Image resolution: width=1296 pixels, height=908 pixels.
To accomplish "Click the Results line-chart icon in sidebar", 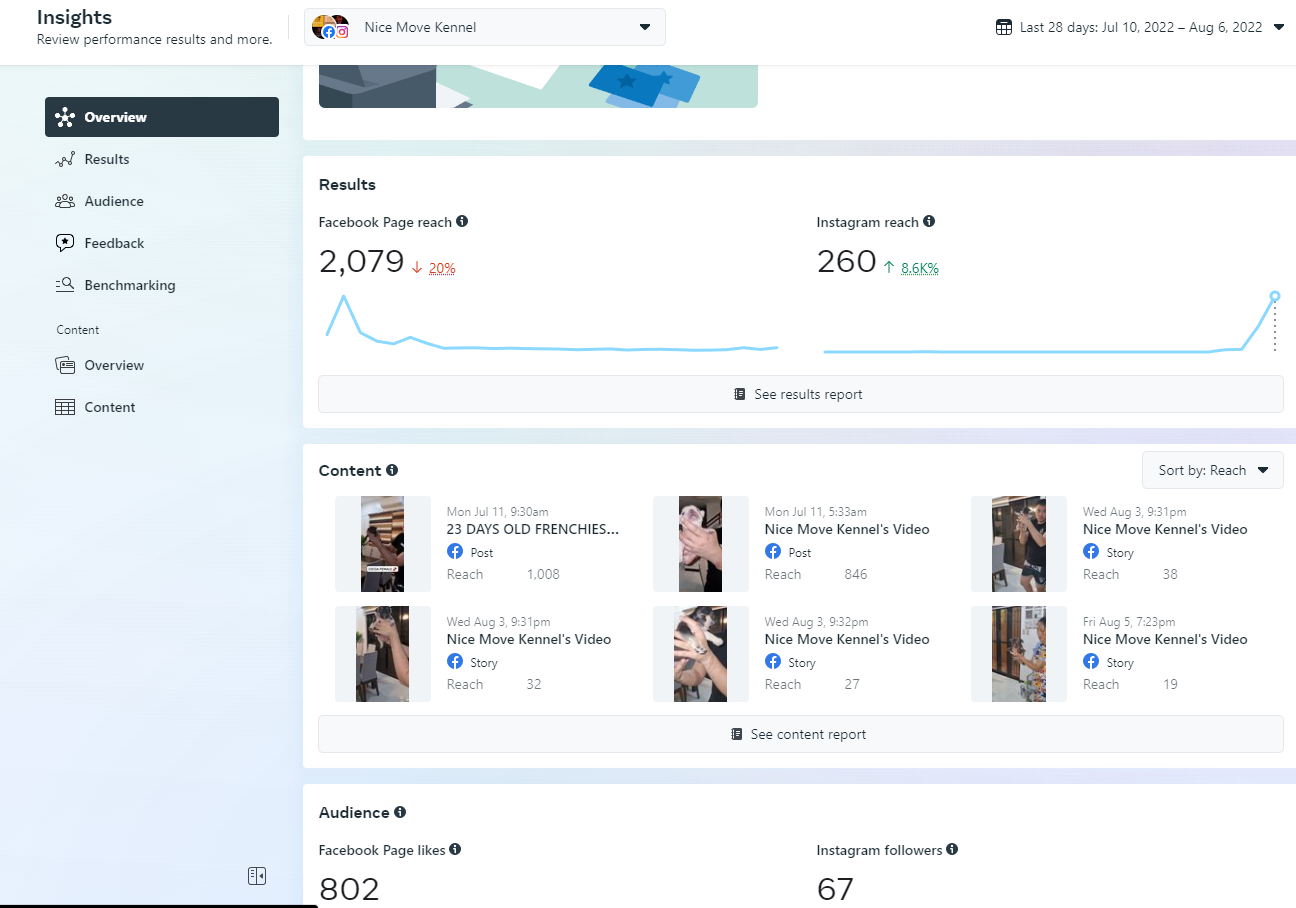I will coord(65,159).
